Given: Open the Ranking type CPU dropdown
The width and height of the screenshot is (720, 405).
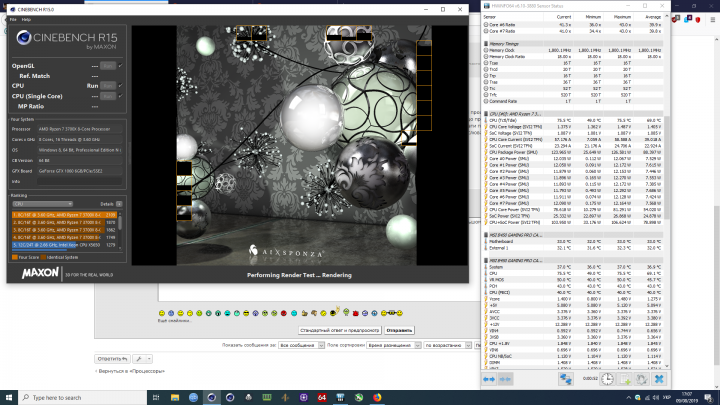Looking at the screenshot, I should (42, 204).
